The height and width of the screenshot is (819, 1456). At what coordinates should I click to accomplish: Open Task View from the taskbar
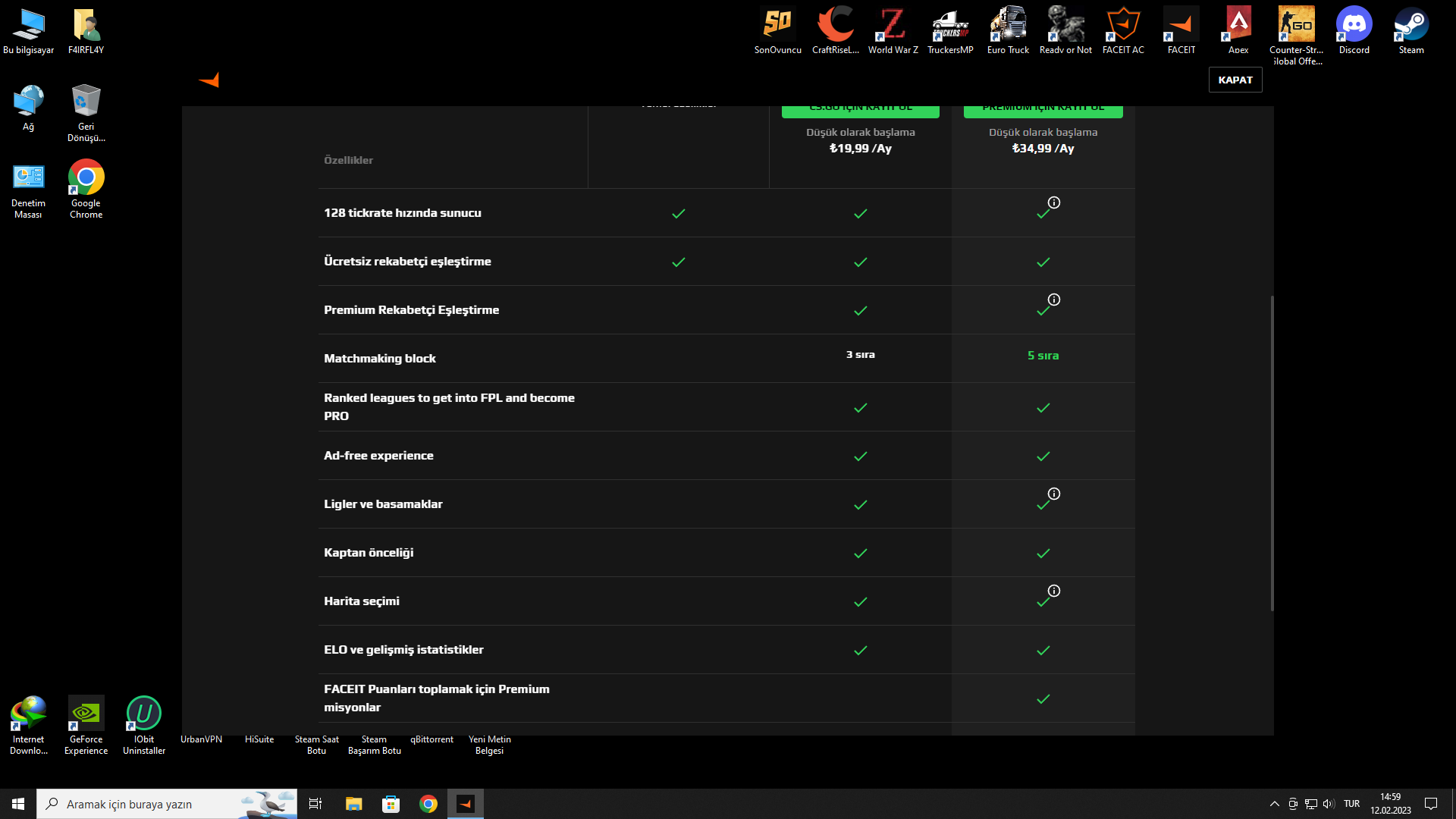pos(315,804)
